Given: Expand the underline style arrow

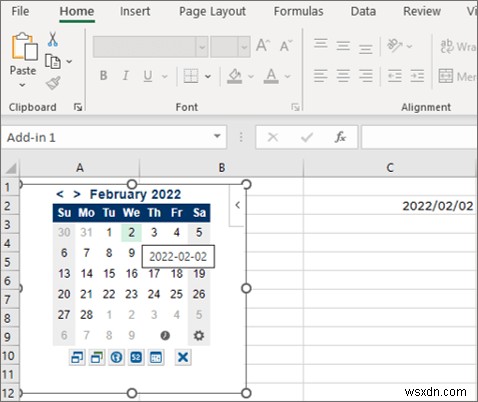Looking at the screenshot, I should pos(164,76).
